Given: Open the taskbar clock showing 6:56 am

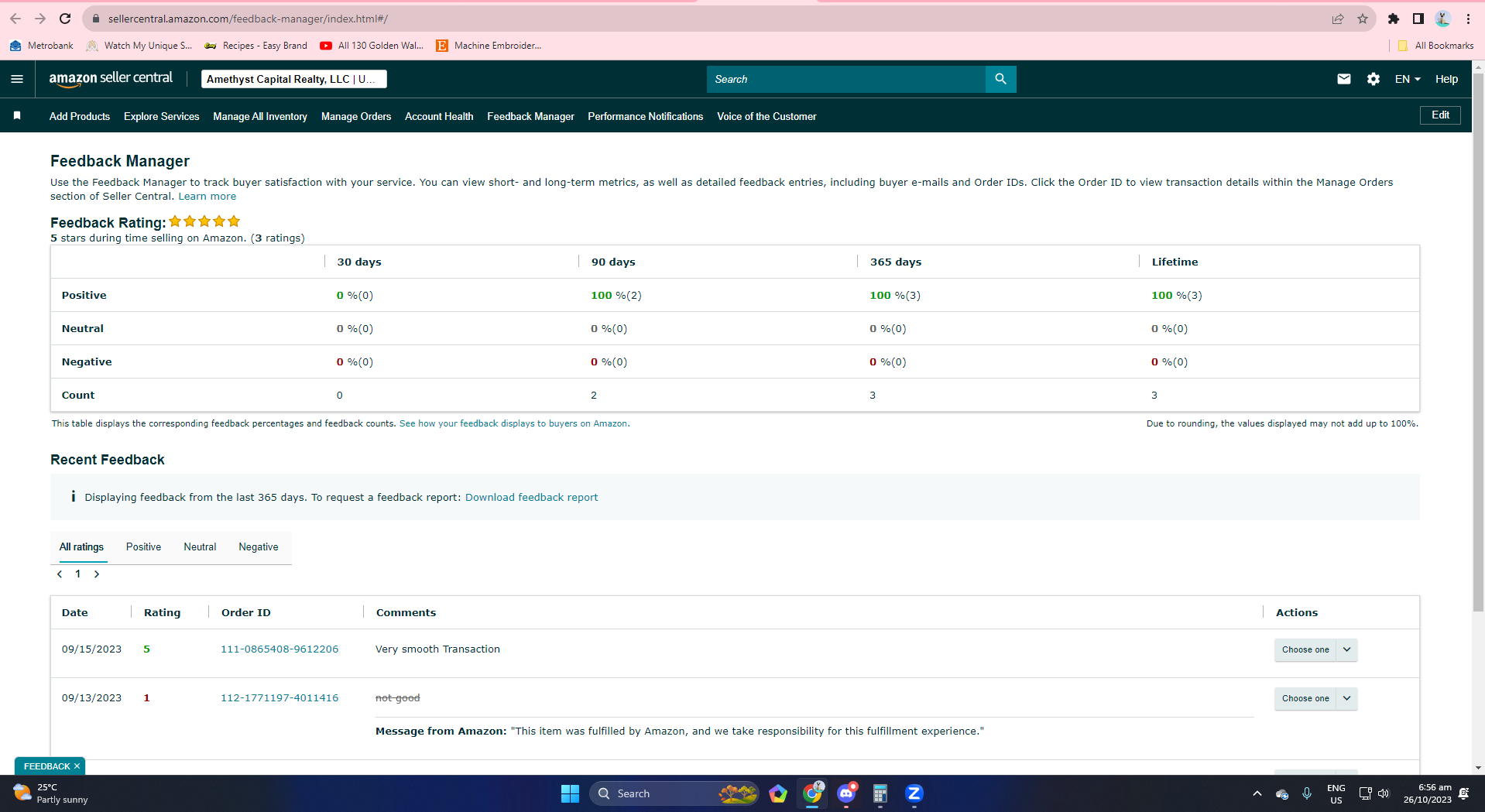Looking at the screenshot, I should (x=1427, y=793).
